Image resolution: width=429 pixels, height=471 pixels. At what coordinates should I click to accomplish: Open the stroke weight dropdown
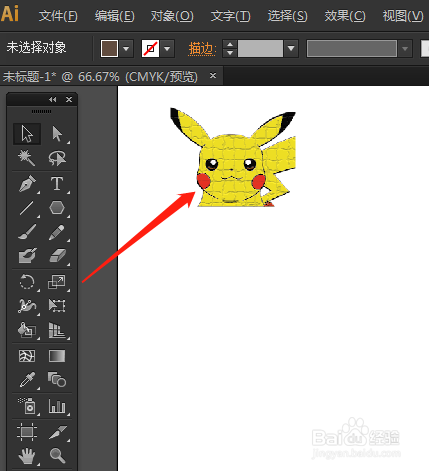click(x=291, y=49)
